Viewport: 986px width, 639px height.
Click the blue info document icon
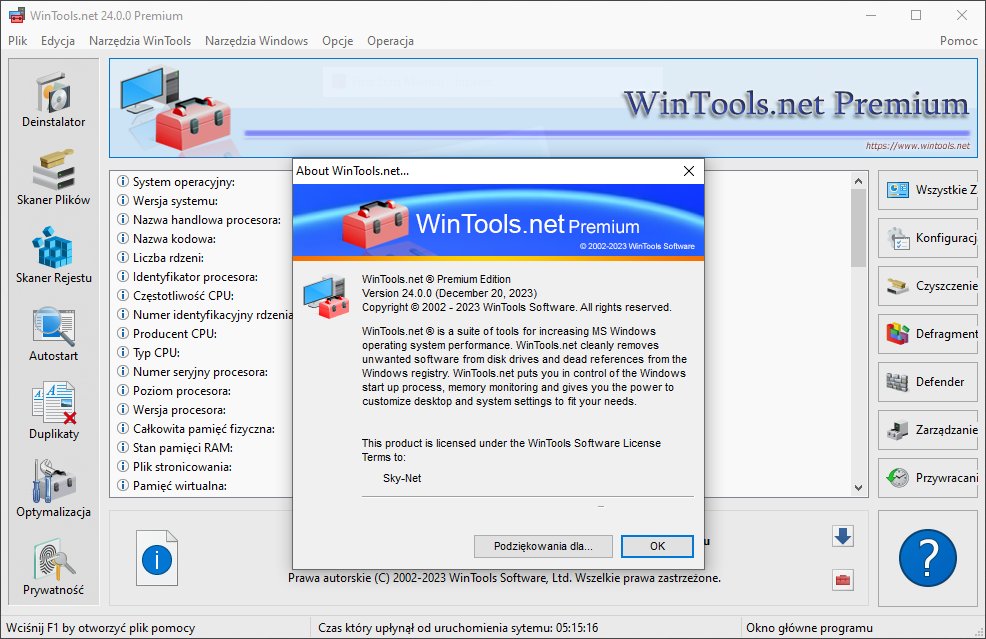coord(157,558)
